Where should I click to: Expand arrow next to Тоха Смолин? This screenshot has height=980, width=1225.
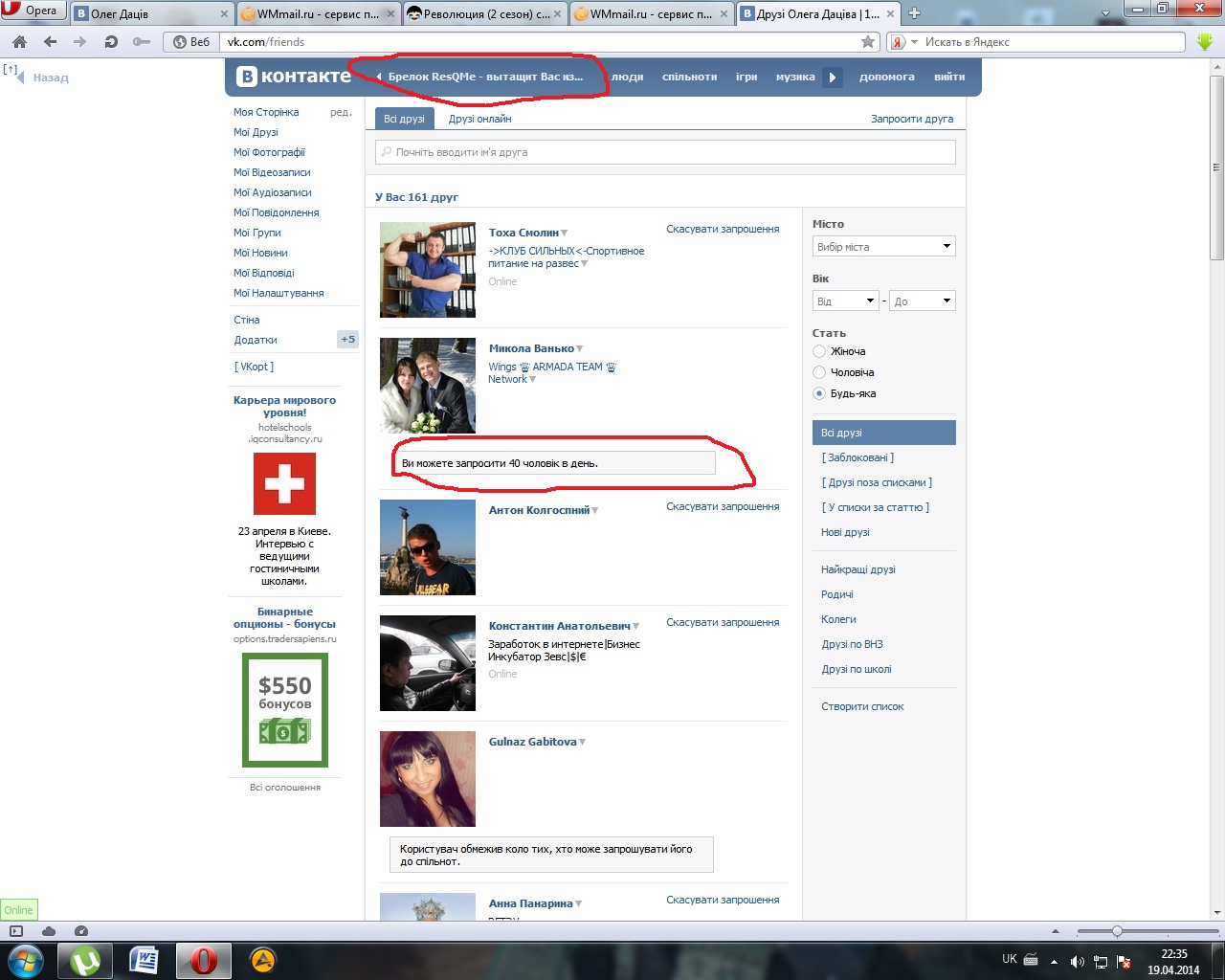(x=565, y=234)
